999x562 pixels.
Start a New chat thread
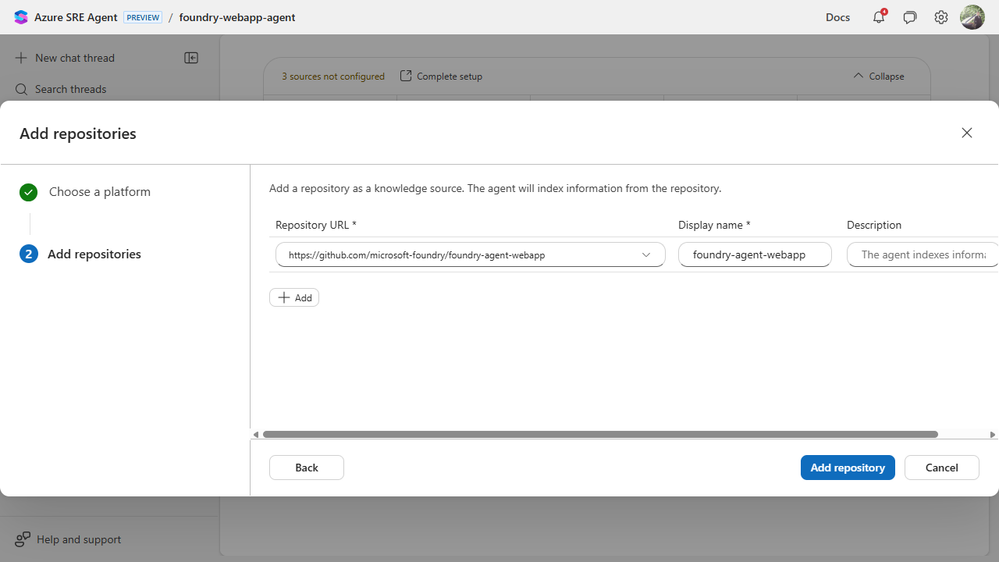pos(65,58)
